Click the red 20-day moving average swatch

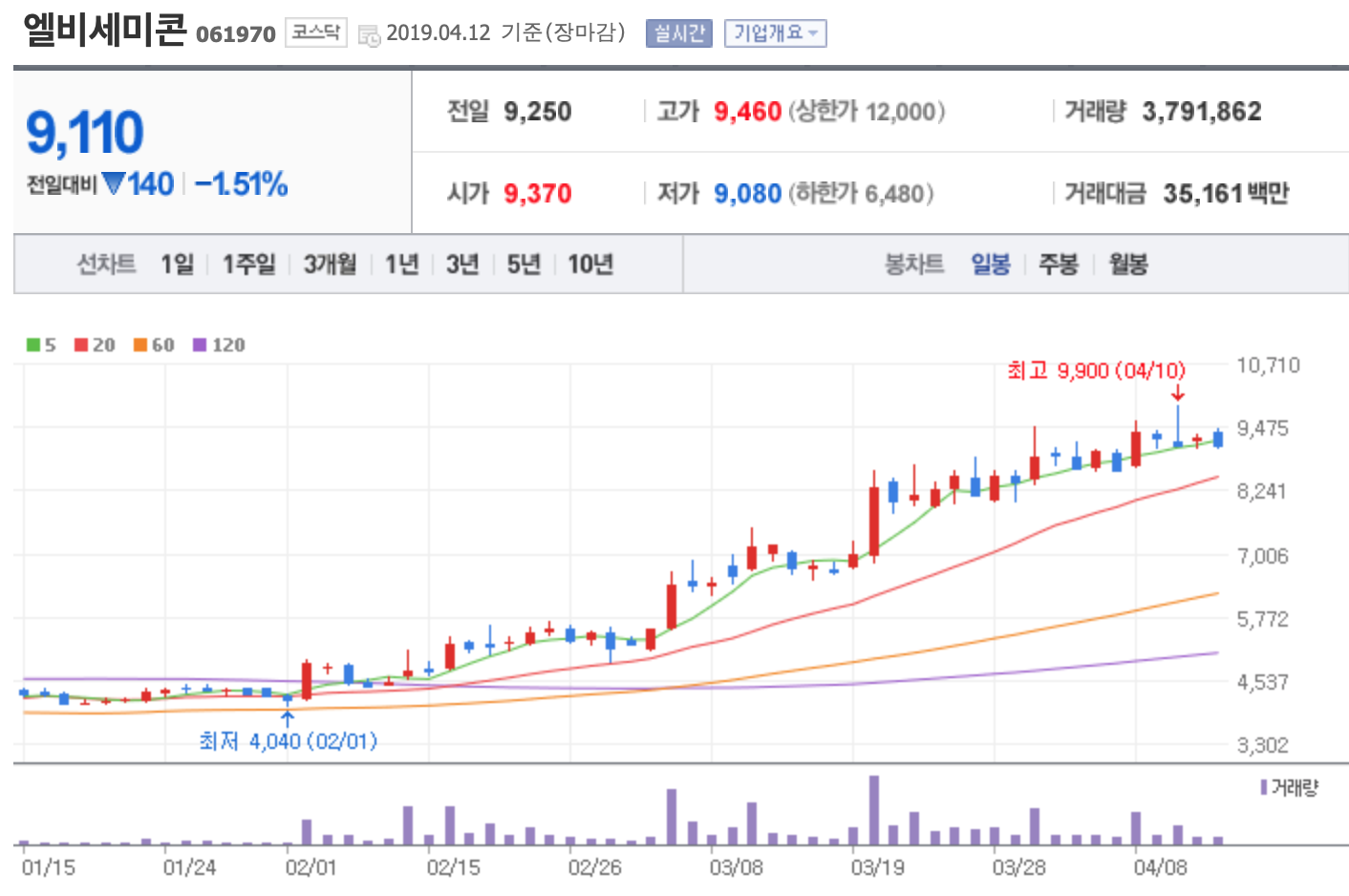81,345
